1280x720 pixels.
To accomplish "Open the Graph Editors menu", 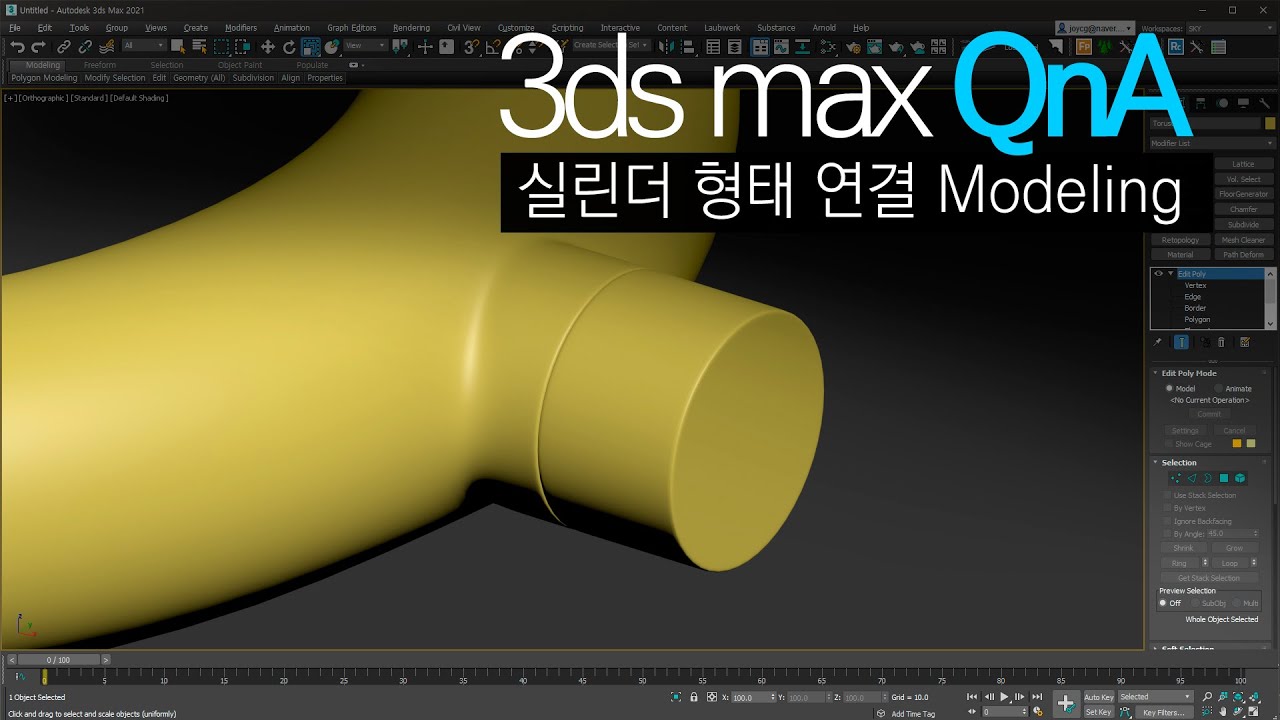I will [352, 28].
